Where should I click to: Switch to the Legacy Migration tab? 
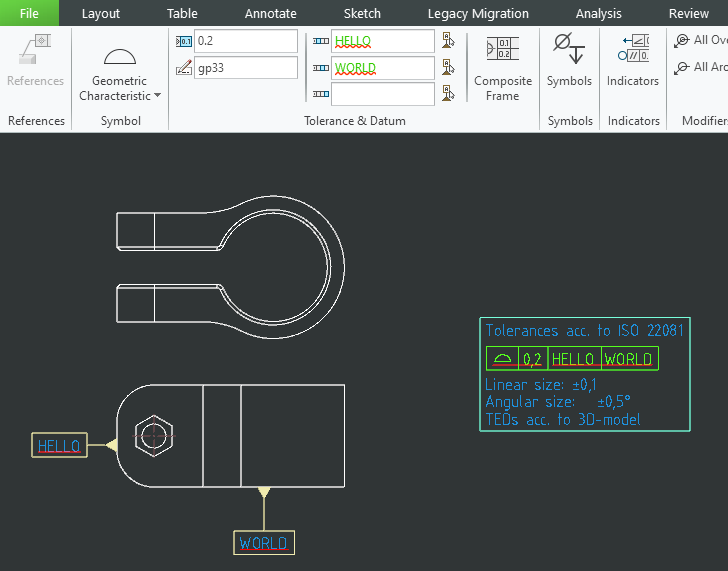tap(478, 13)
